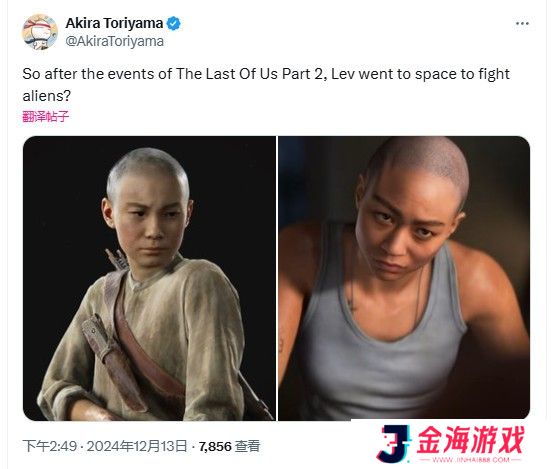Open the three-dot more options menu
Image resolution: width=551 pixels, height=469 pixels.
(x=522, y=24)
